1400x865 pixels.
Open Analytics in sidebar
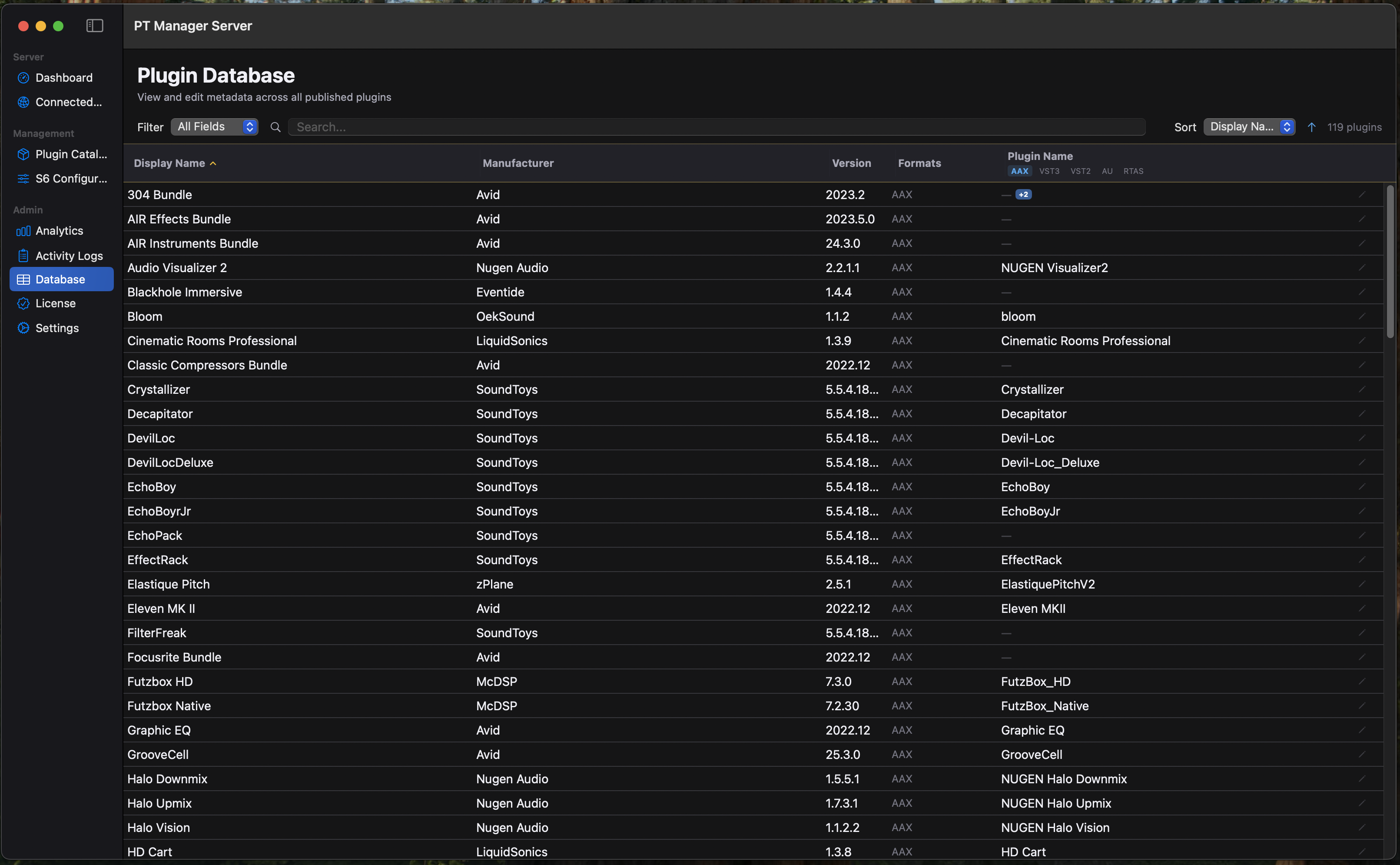[x=62, y=231]
